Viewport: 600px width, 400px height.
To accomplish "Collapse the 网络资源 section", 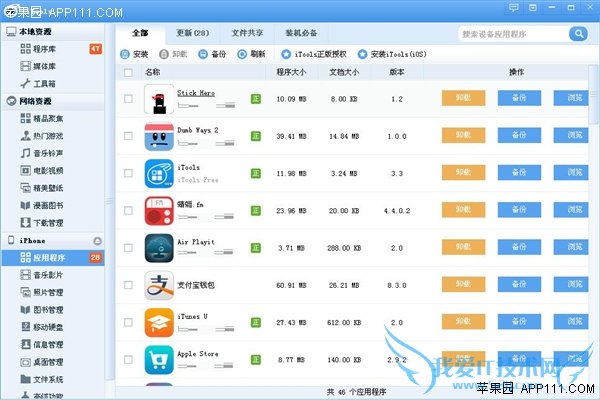I will (53, 101).
